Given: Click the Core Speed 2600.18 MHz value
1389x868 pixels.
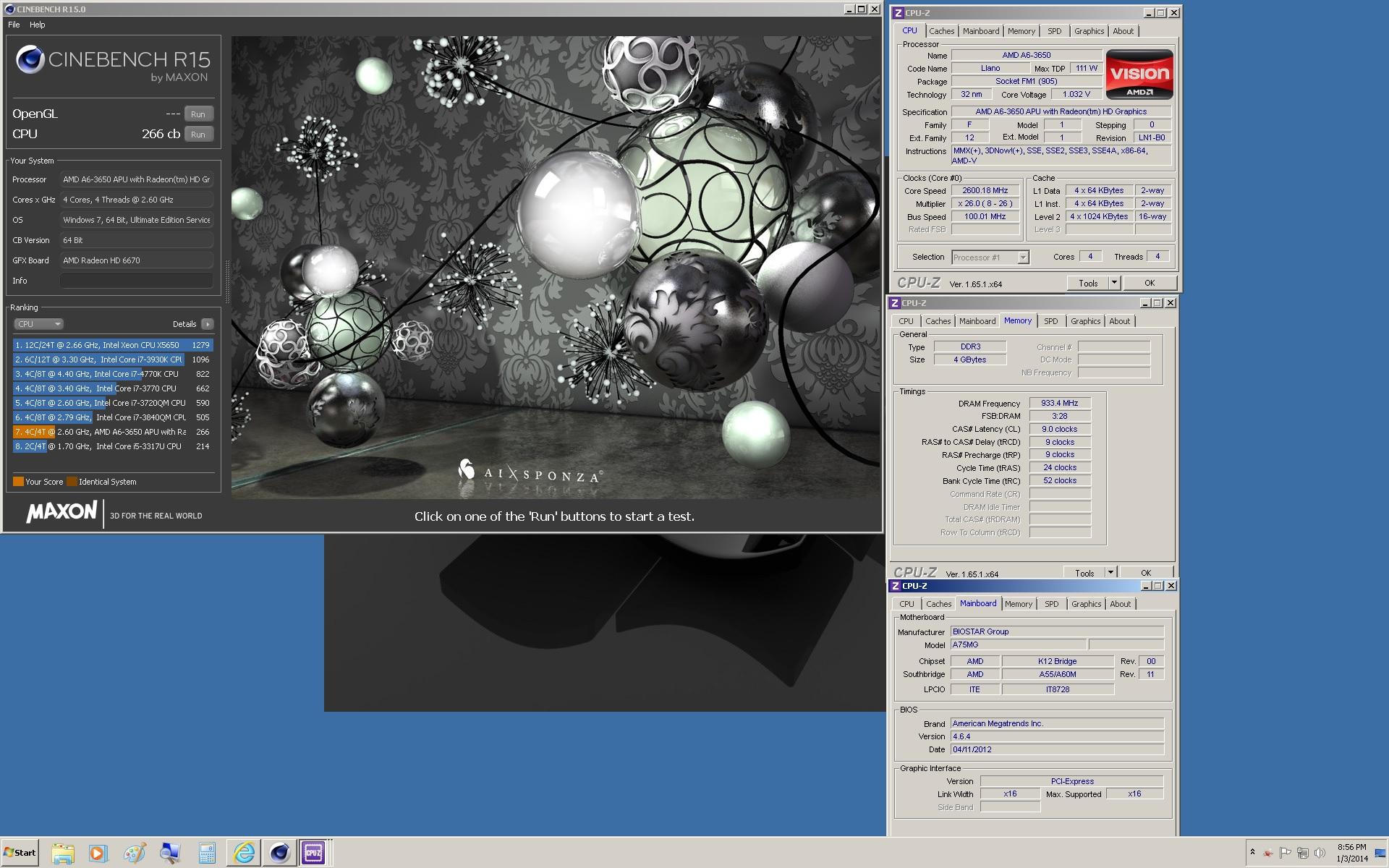Looking at the screenshot, I should click(x=985, y=191).
